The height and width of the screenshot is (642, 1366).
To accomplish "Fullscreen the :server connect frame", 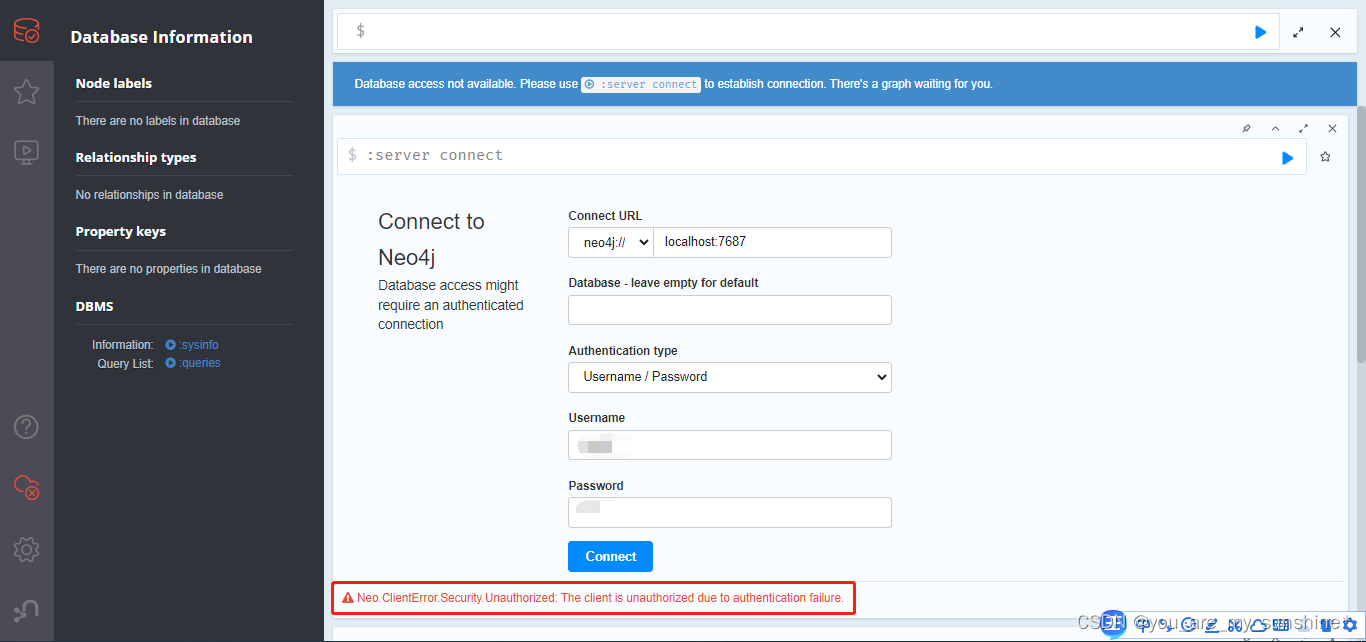I will (x=1303, y=128).
